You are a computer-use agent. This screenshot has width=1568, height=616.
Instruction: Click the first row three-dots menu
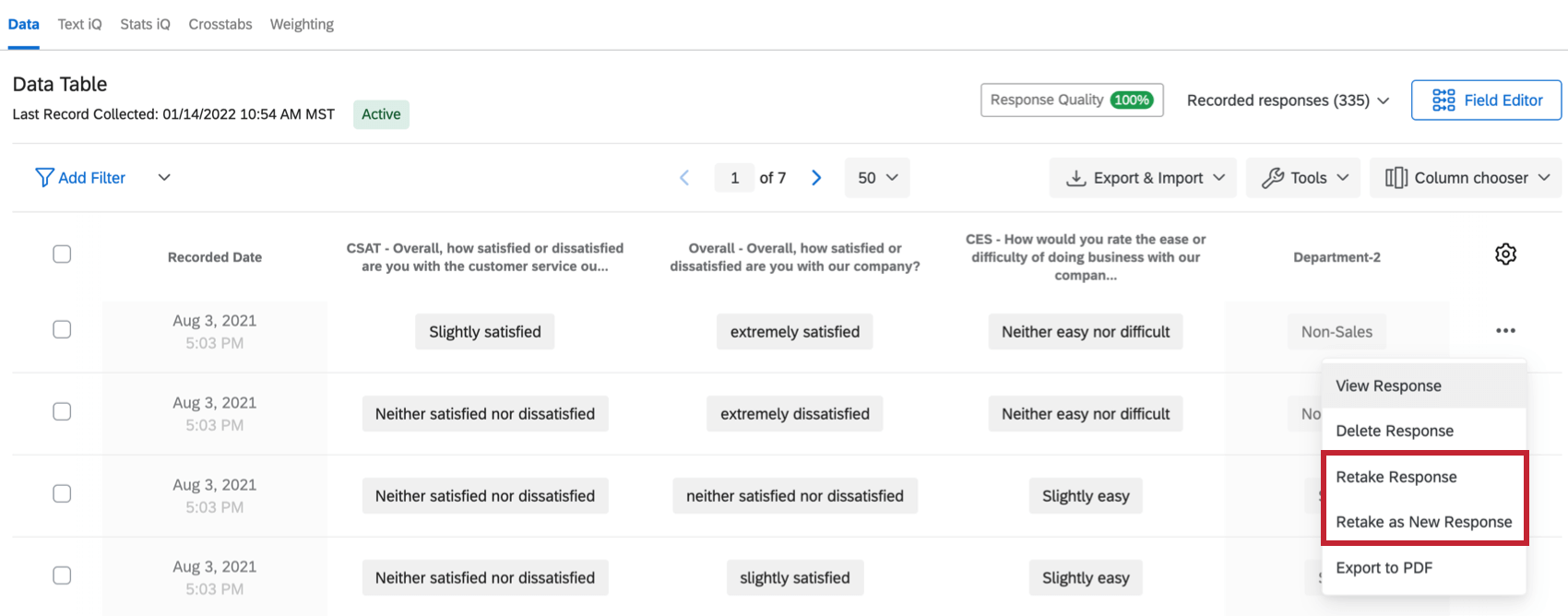1505,331
